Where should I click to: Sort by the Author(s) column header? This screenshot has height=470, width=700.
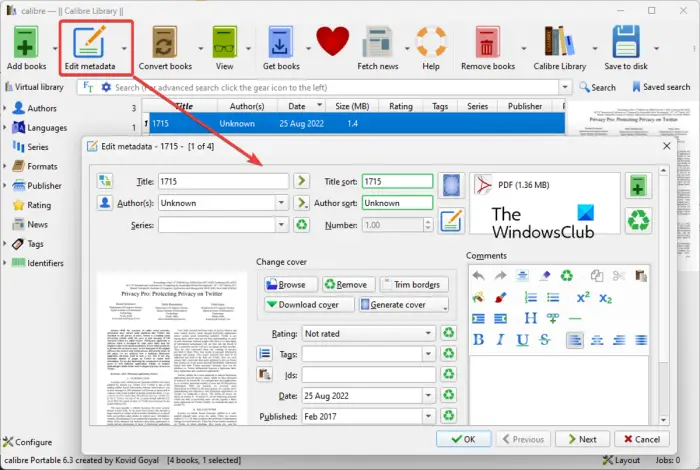click(247, 106)
